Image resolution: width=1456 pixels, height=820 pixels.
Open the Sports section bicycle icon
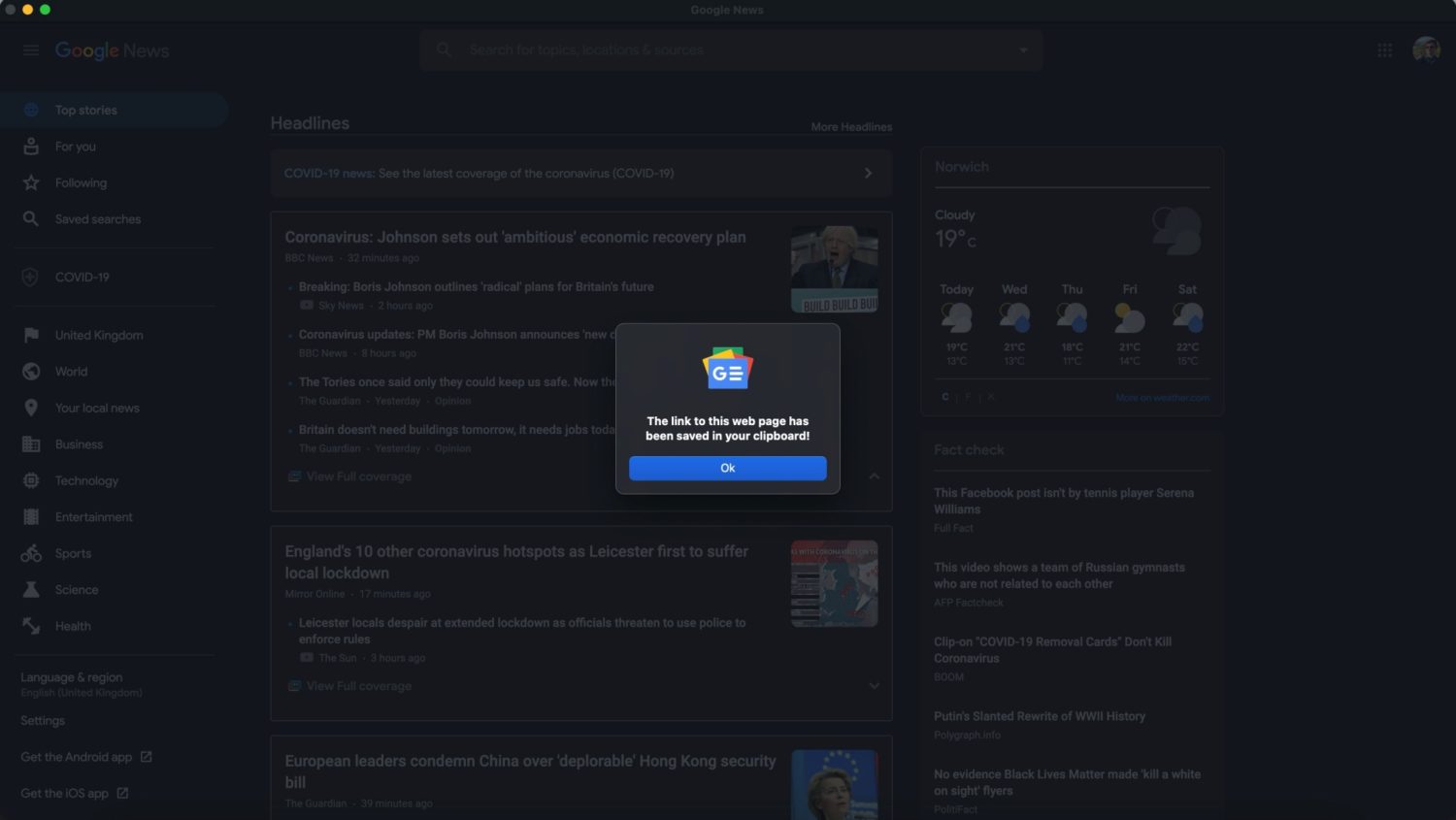[31, 553]
